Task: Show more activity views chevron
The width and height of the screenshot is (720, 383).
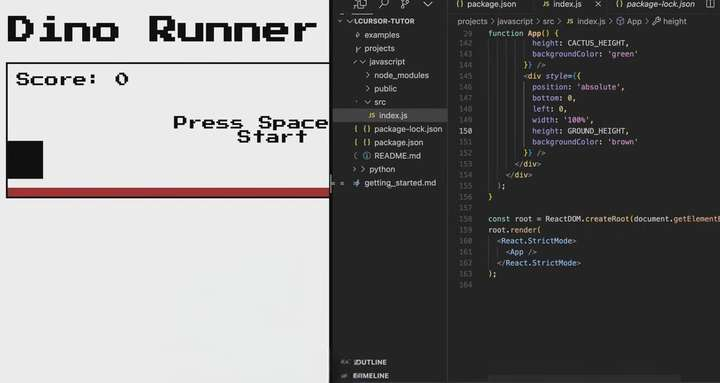Action: click(428, 4)
